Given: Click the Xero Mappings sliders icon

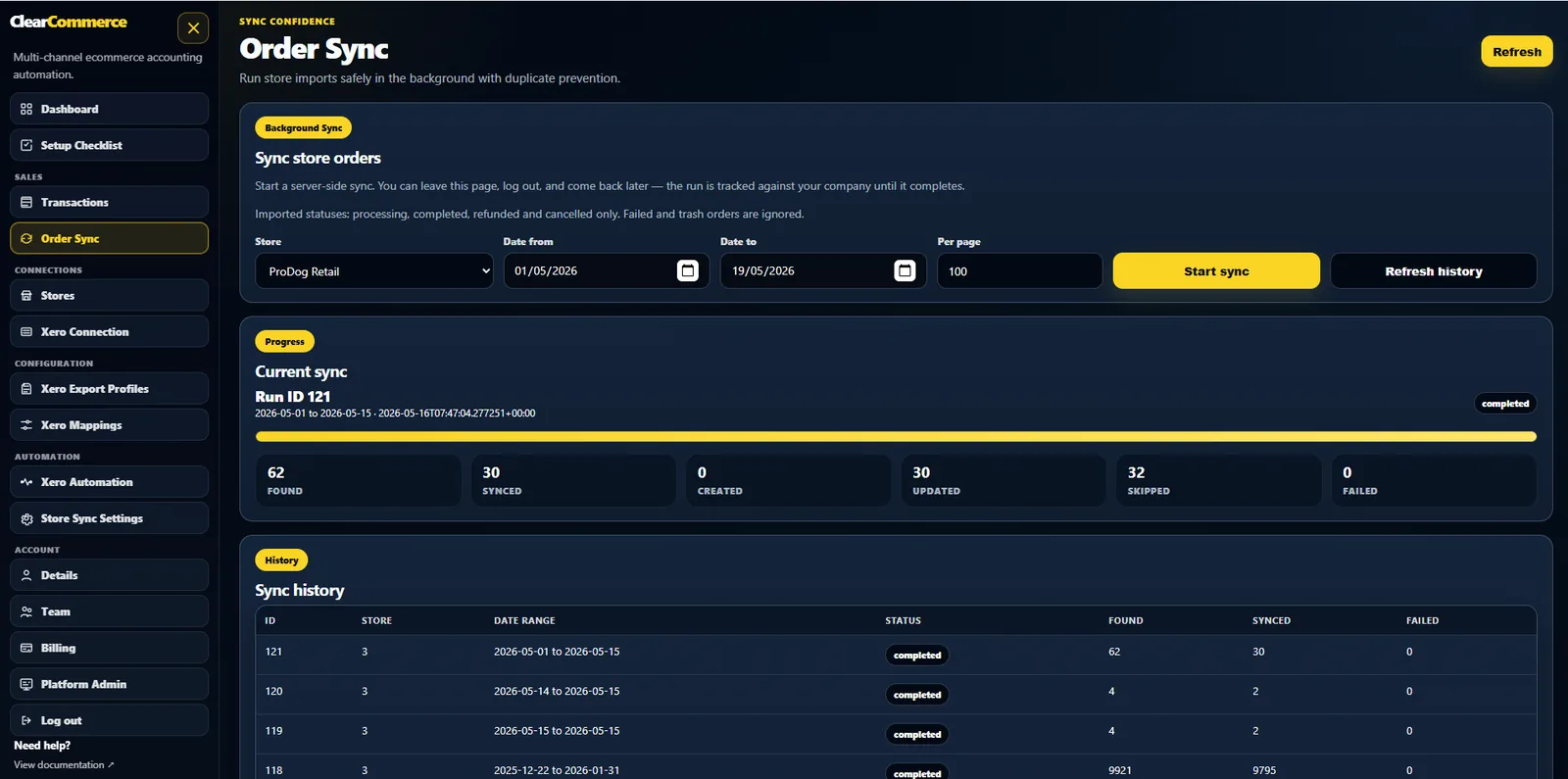Looking at the screenshot, I should pyautogui.click(x=26, y=425).
